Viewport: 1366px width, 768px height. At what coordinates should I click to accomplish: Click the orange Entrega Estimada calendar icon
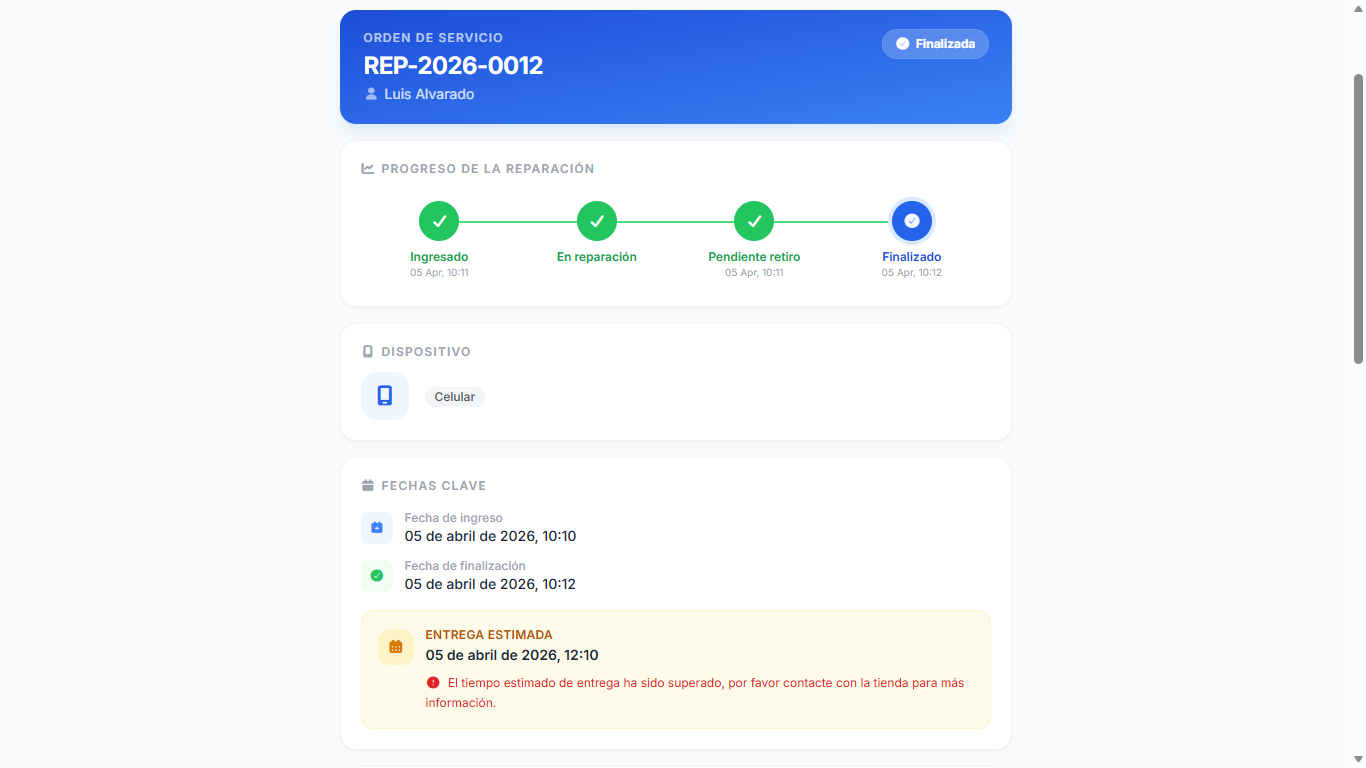[x=396, y=647]
